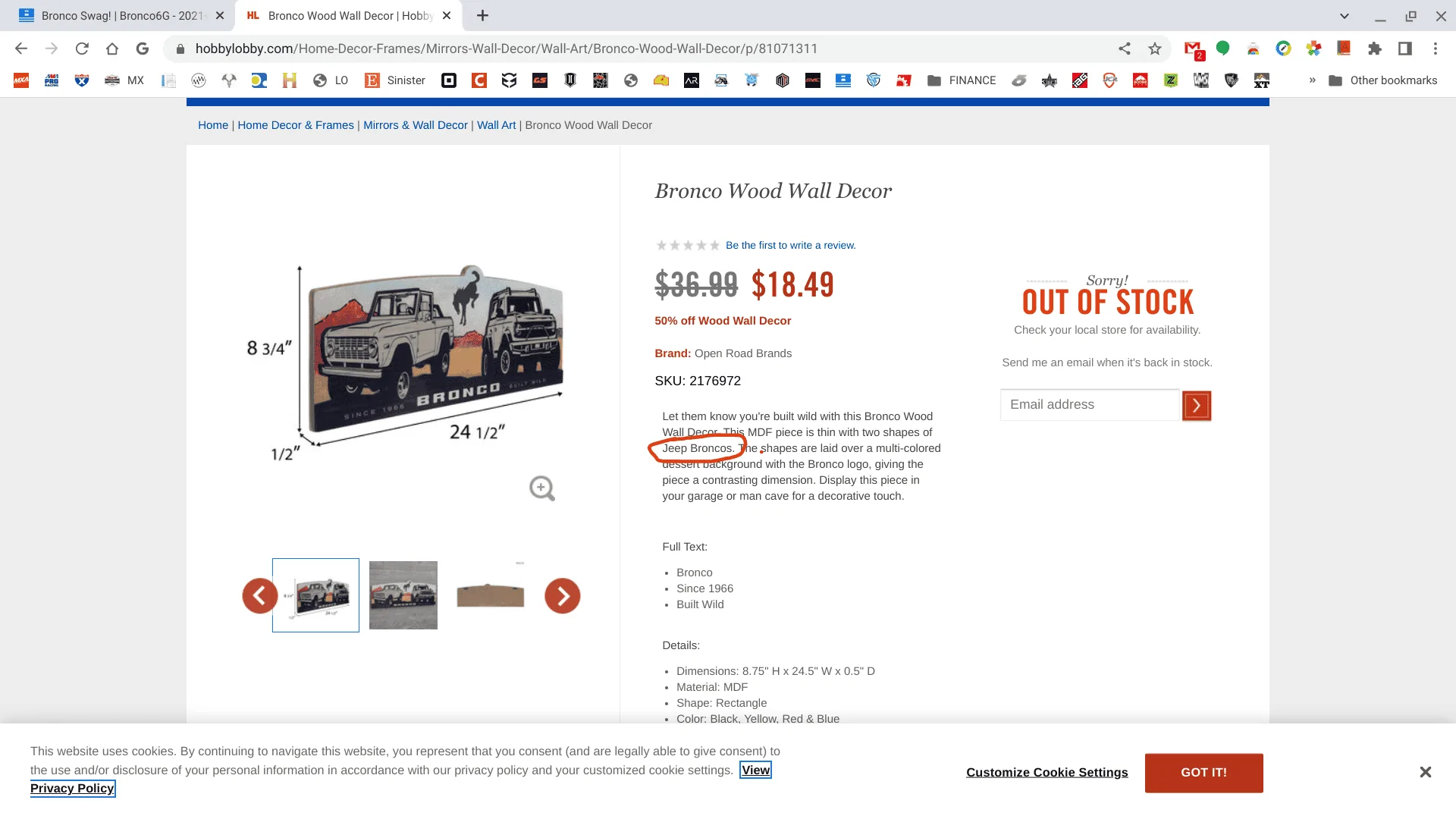
Task: Open the tab search dropdown arrow
Action: (1345, 16)
